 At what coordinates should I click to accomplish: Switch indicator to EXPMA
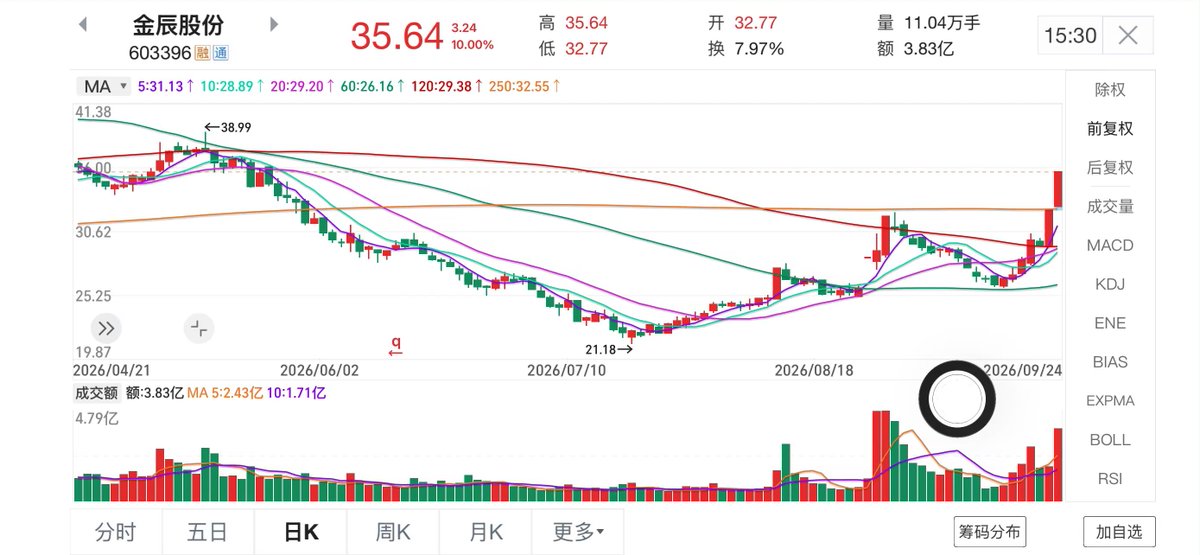coord(1110,401)
